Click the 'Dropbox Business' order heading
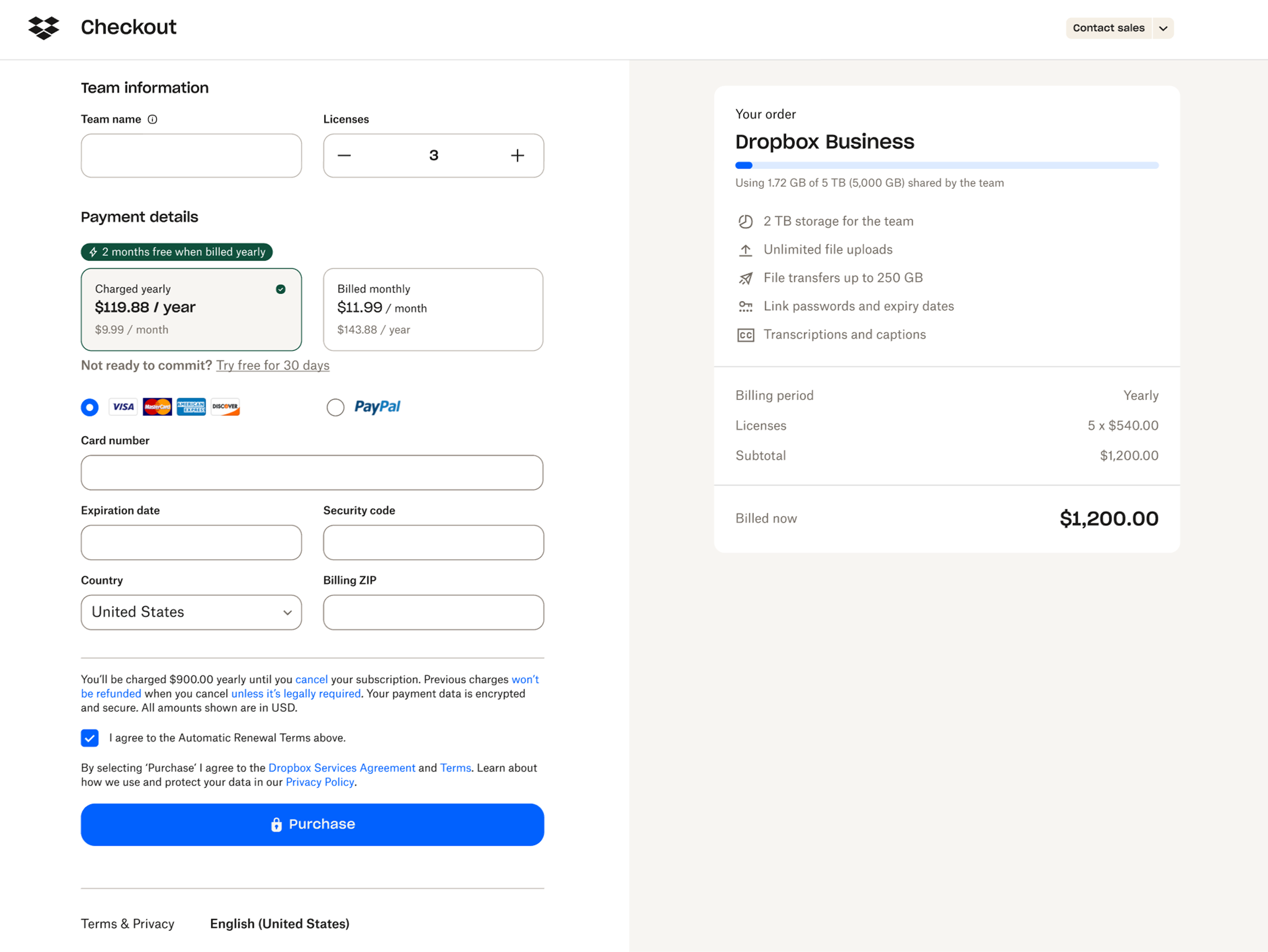 [824, 142]
